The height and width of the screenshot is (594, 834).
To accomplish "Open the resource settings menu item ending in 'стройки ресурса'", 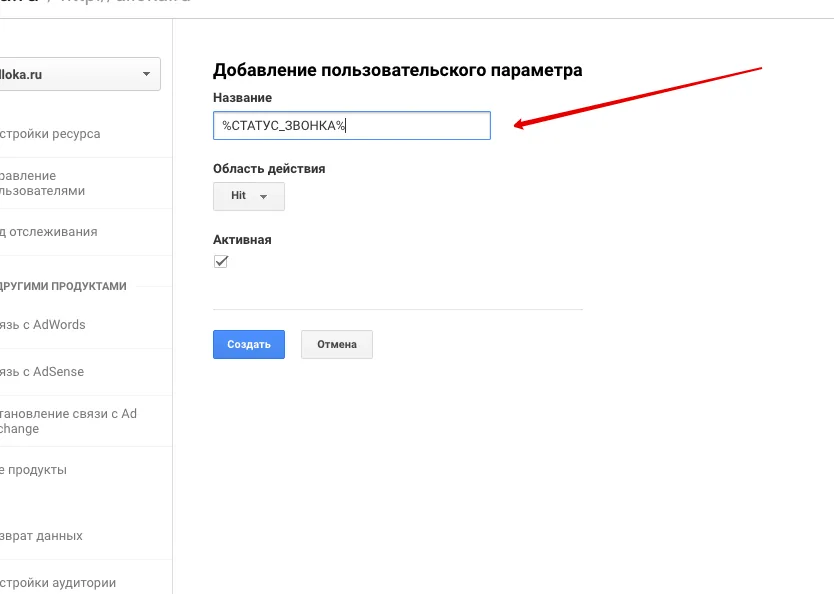I will (50, 134).
